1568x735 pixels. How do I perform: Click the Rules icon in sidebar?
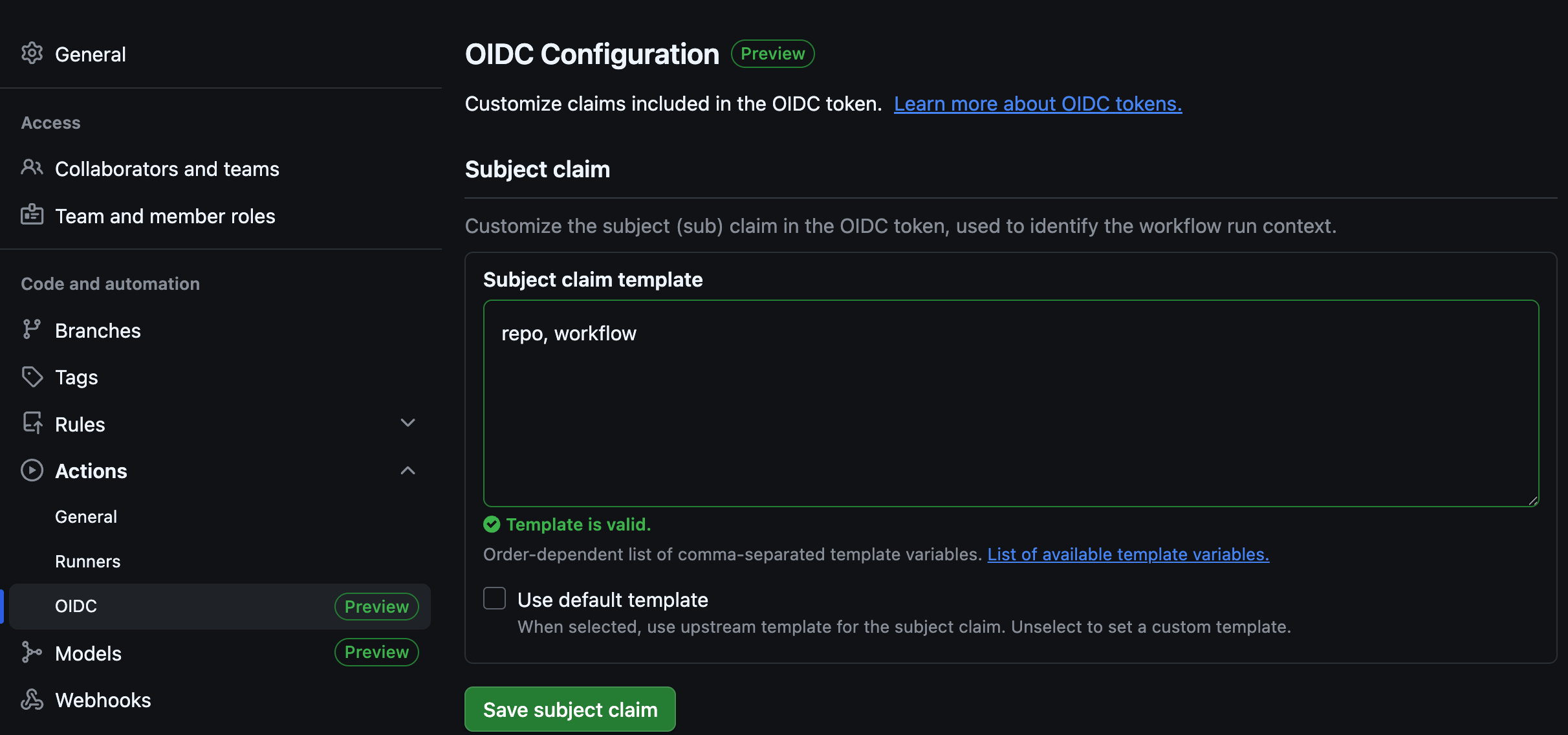(32, 423)
